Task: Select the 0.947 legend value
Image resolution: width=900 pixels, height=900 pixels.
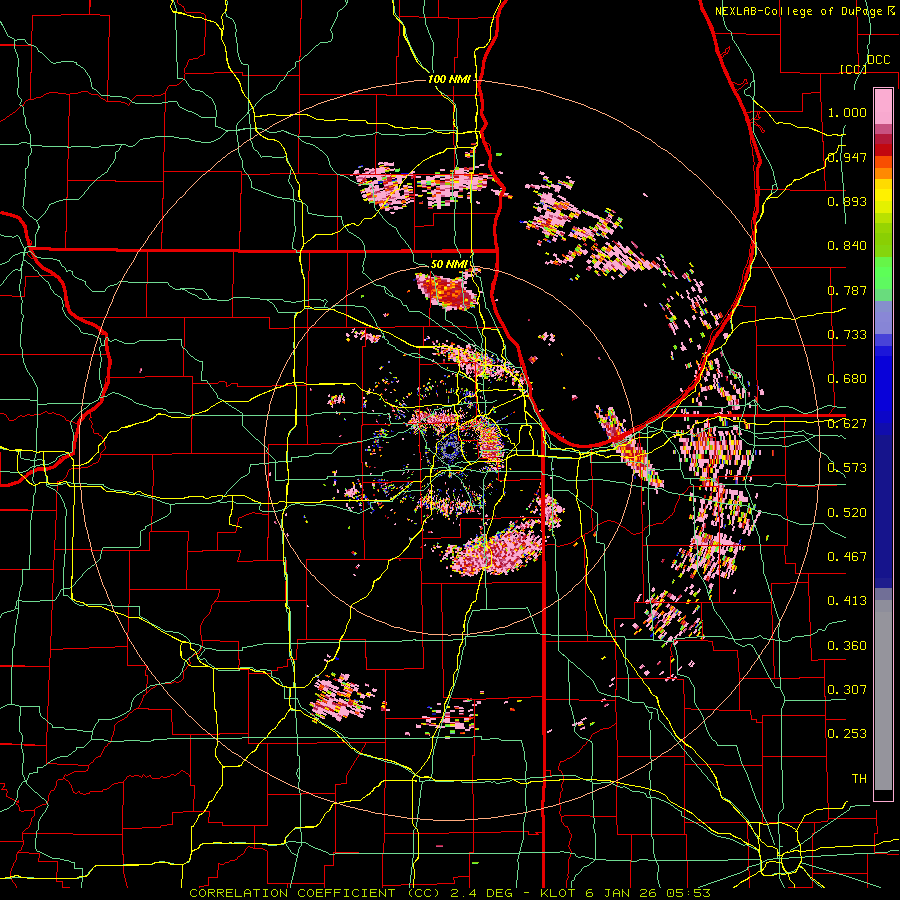Action: point(847,157)
